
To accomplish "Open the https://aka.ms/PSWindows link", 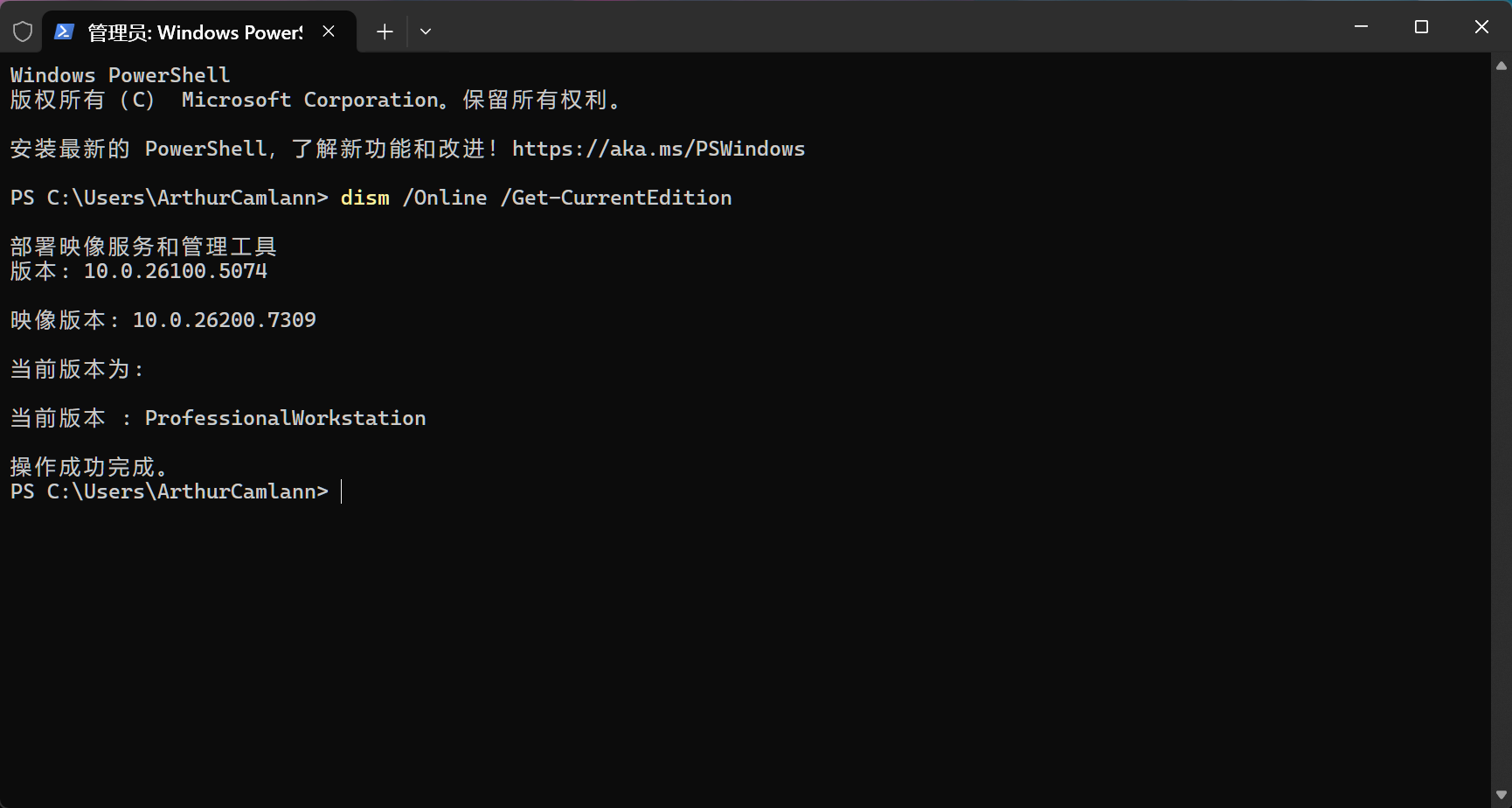I will tap(658, 149).
